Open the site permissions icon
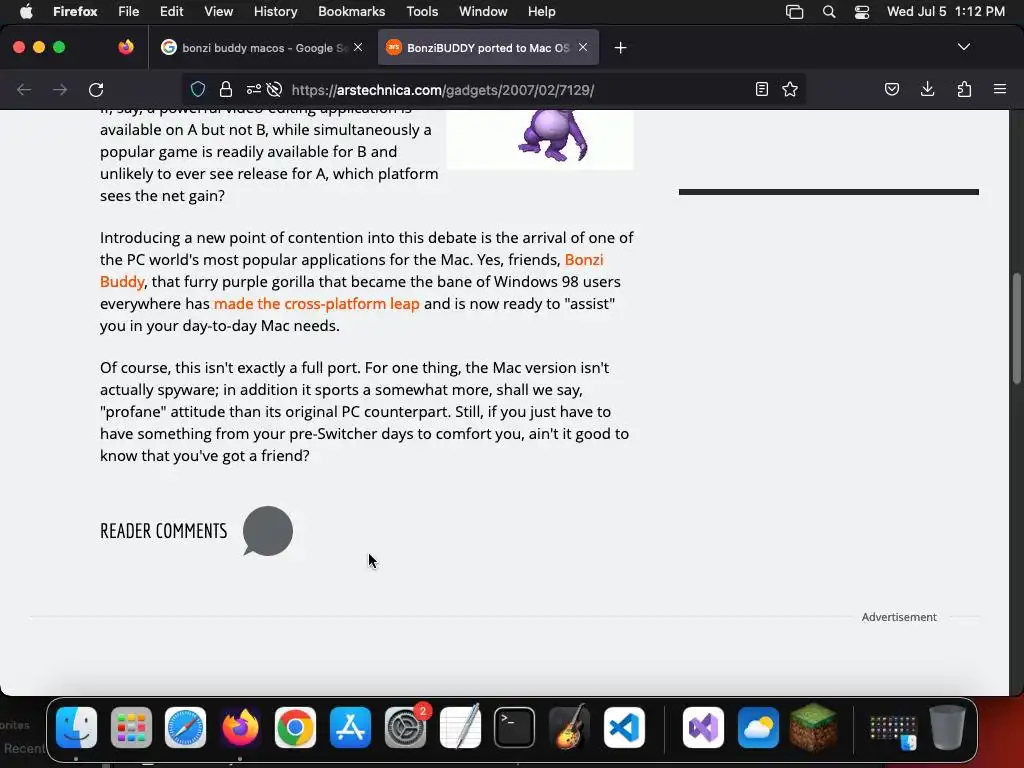Screen dimensions: 1024x768 click(x=253, y=89)
